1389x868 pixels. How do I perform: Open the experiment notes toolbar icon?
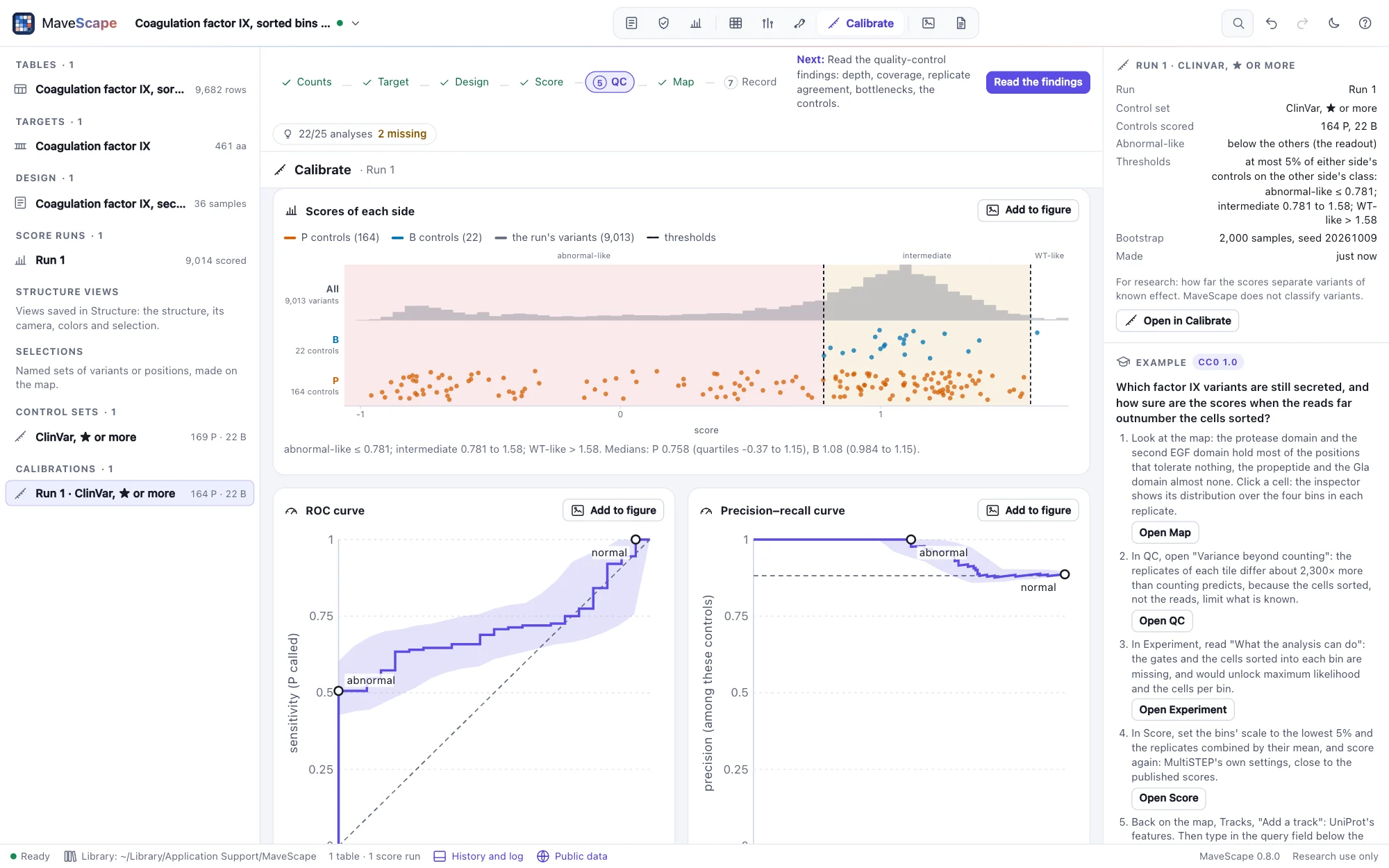631,23
